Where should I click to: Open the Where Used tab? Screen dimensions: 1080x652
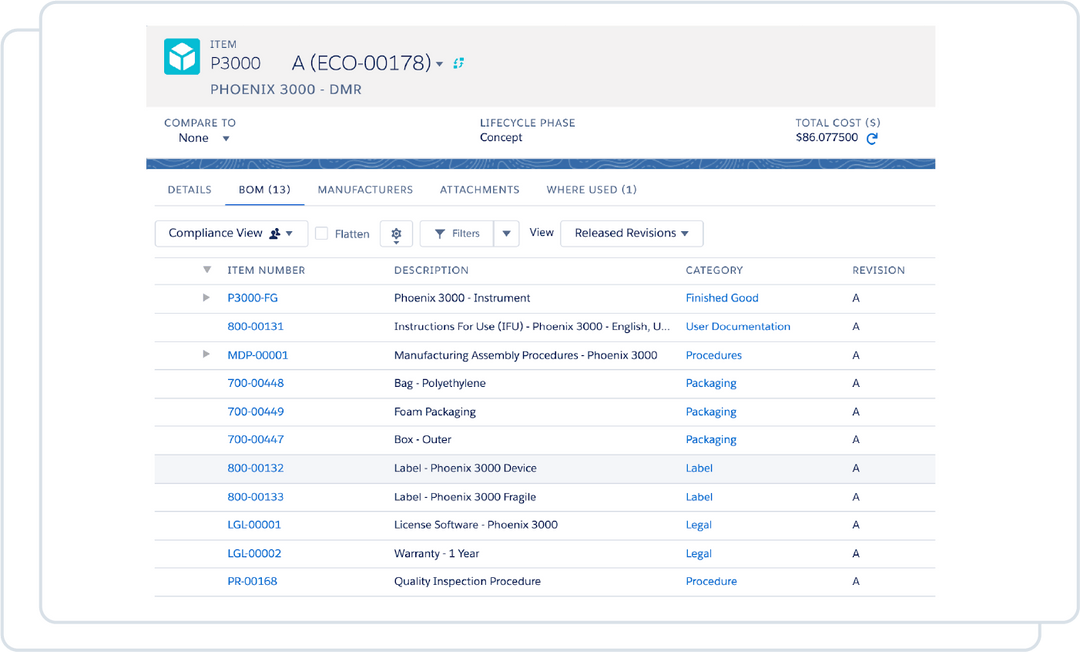(591, 189)
